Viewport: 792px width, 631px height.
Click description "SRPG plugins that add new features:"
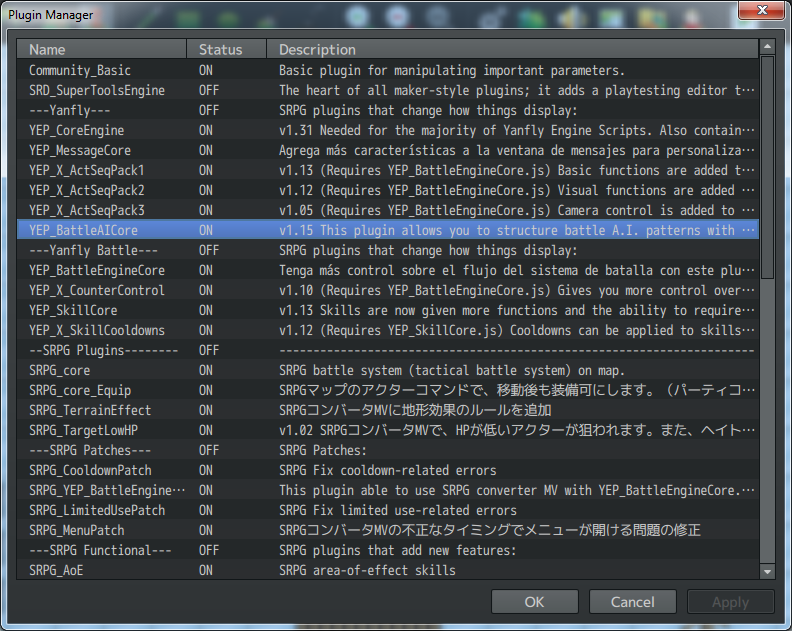(398, 550)
